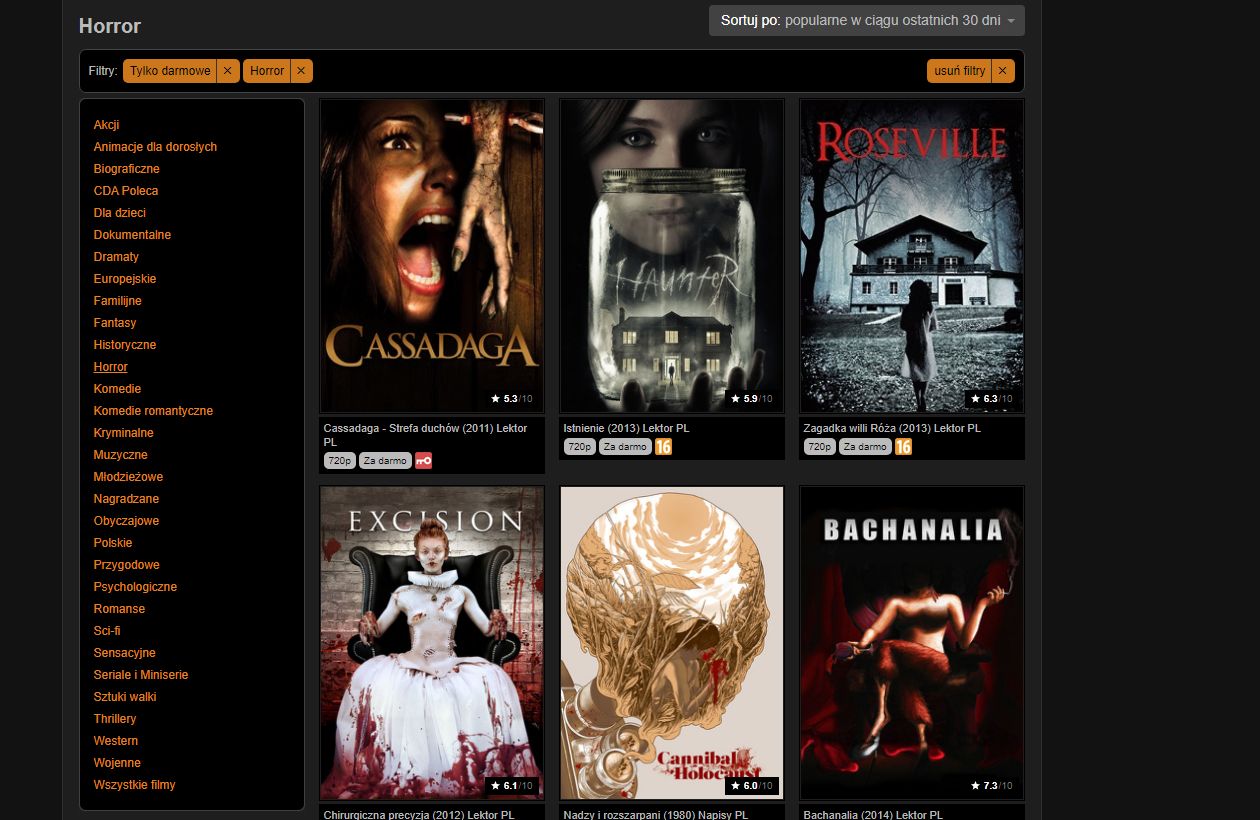The image size is (1260, 820).
Task: Click title Zagadka willi Róża (2013)
Action: [x=892, y=428]
